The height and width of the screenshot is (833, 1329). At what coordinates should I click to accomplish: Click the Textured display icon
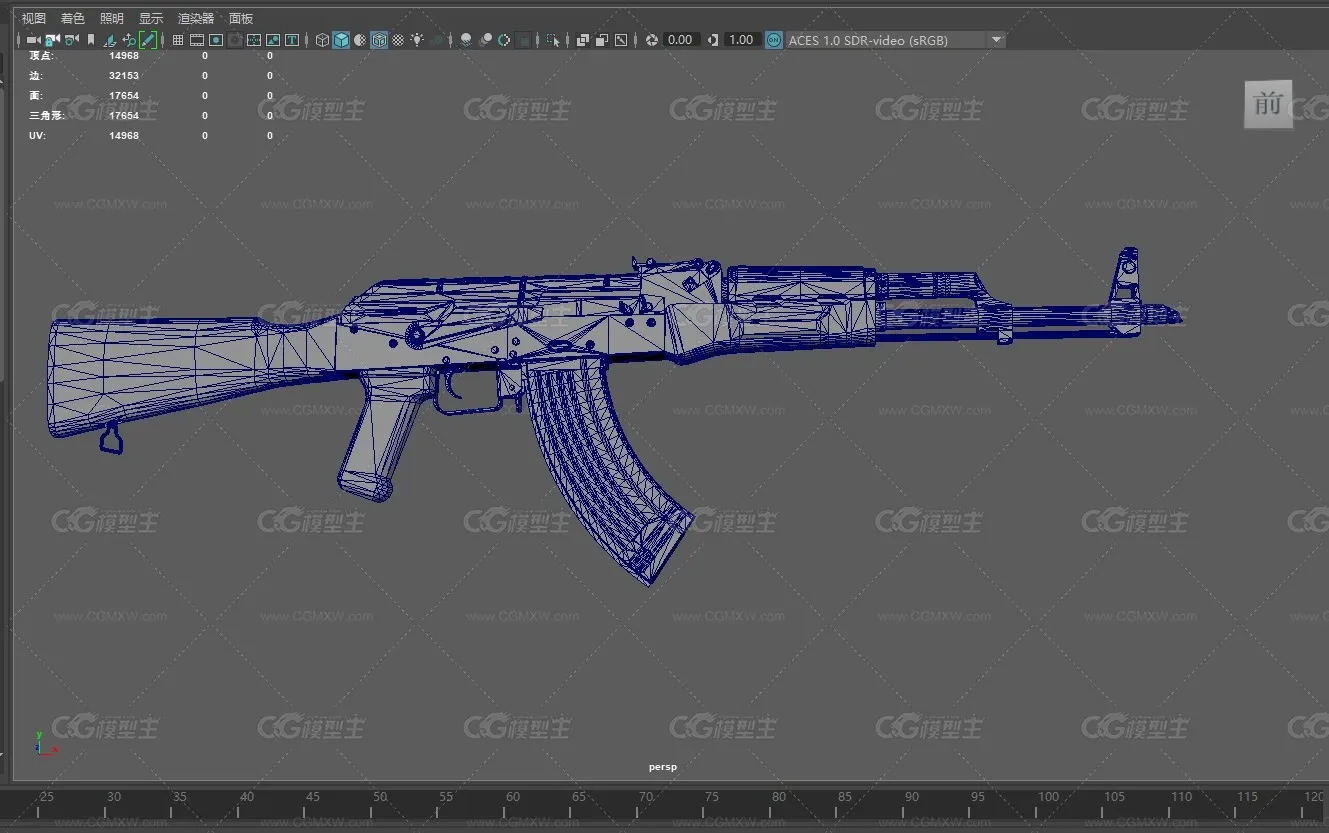pyautogui.click(x=398, y=40)
